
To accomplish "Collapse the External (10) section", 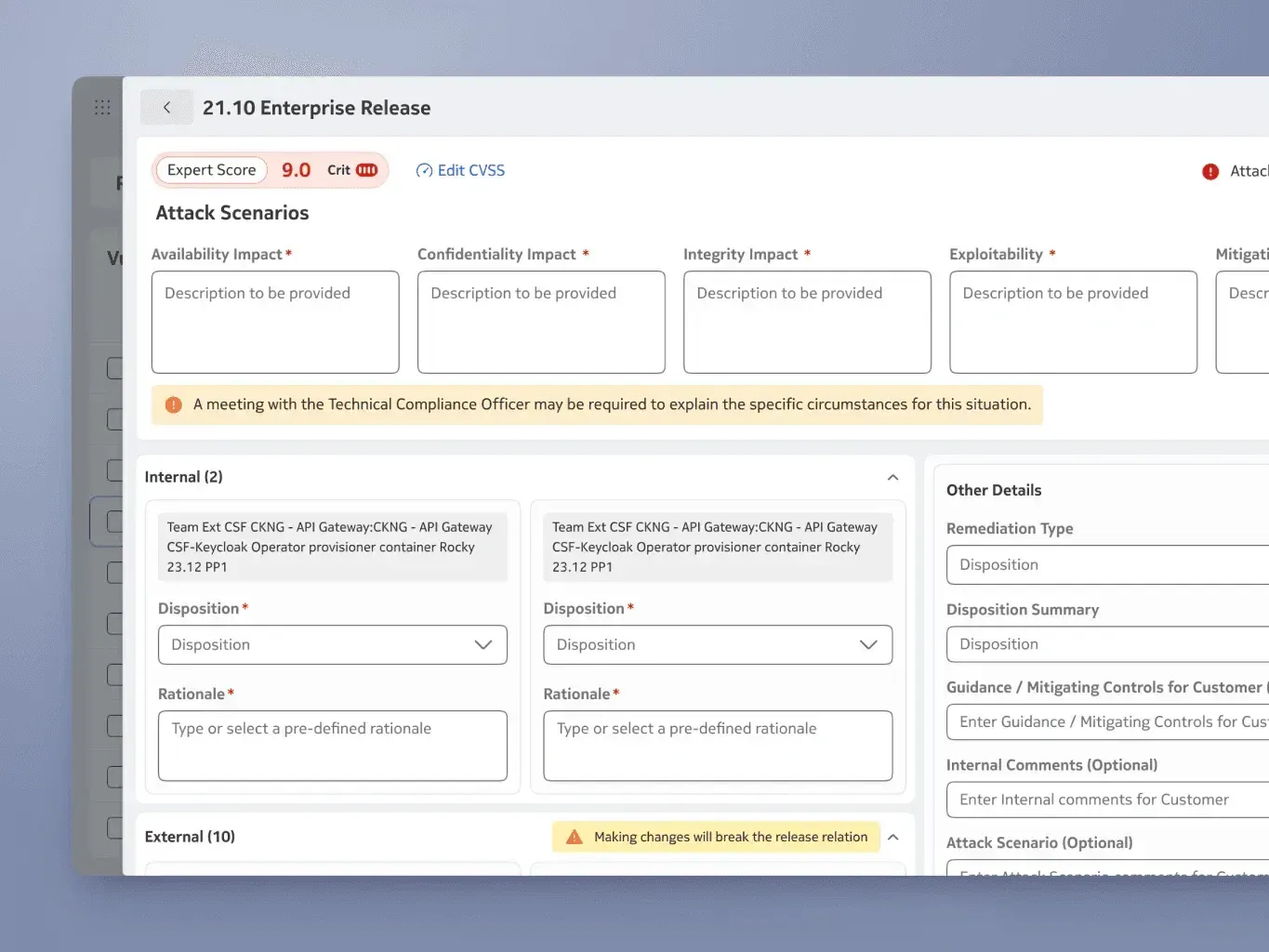I will point(893,837).
